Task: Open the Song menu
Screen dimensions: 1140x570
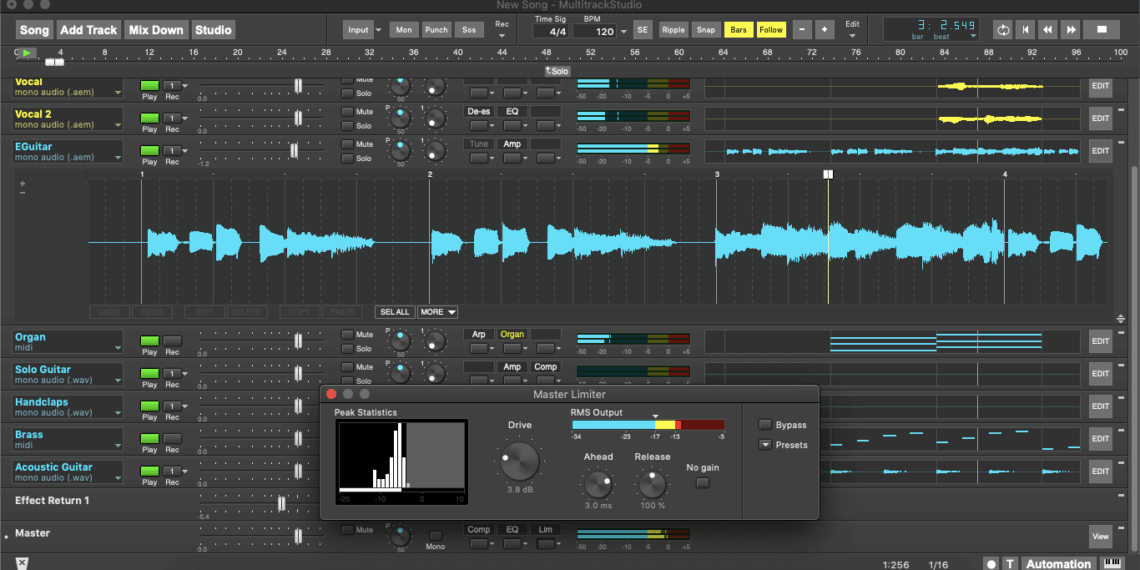Action: (34, 30)
